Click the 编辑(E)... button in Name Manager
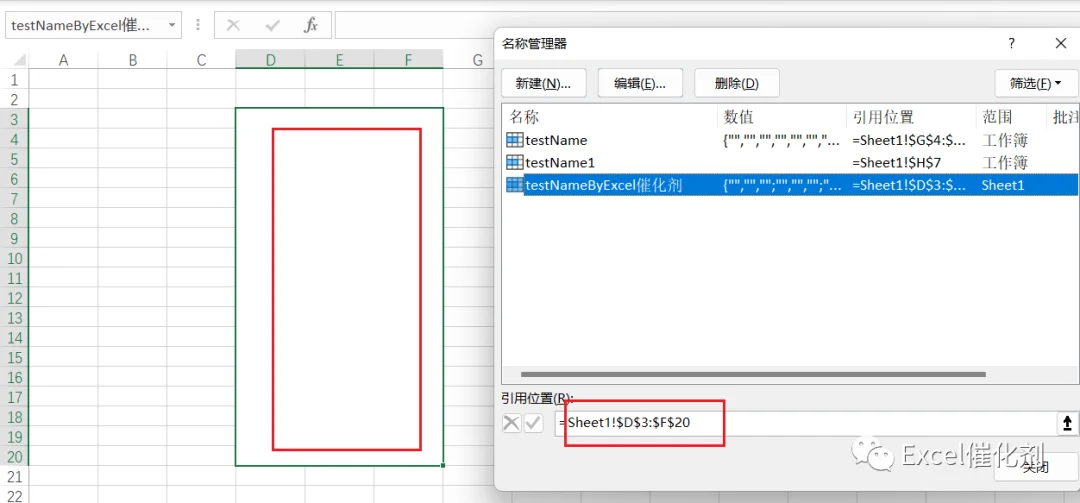This screenshot has height=503, width=1080. [640, 83]
